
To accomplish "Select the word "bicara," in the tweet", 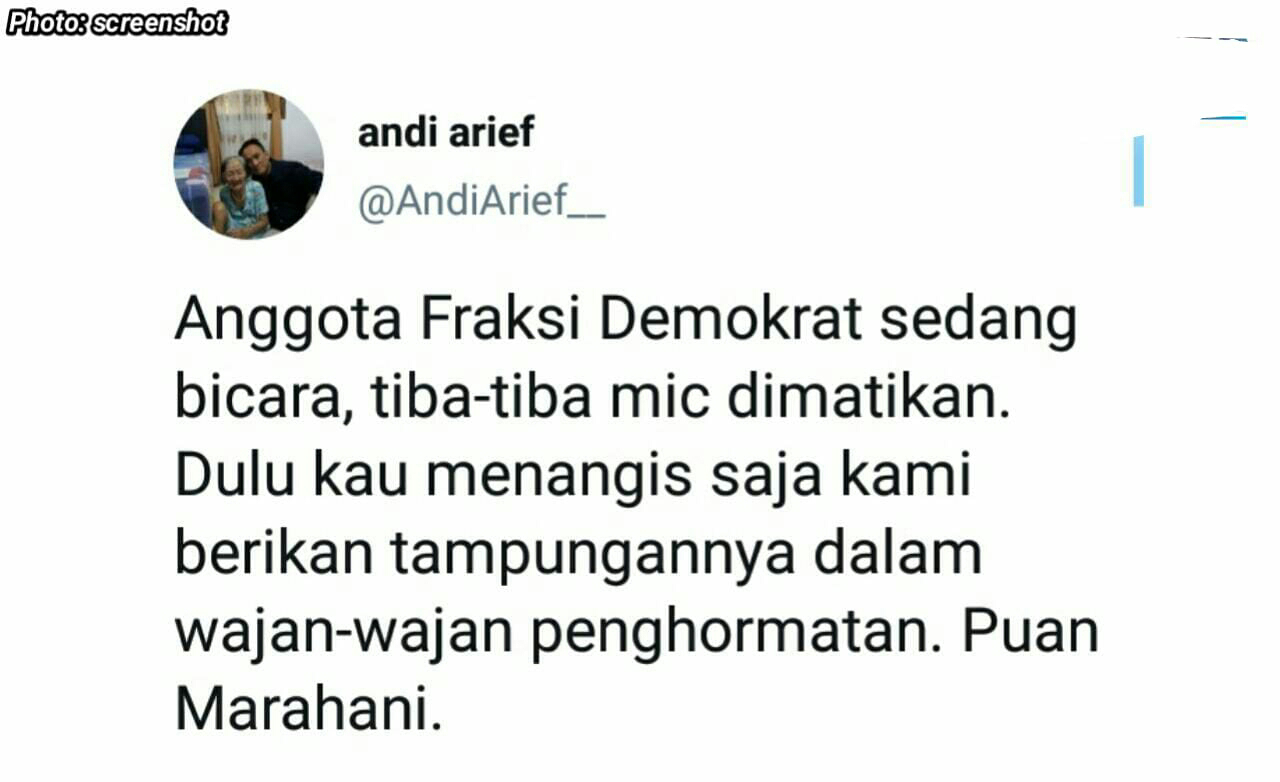I will [264, 400].
